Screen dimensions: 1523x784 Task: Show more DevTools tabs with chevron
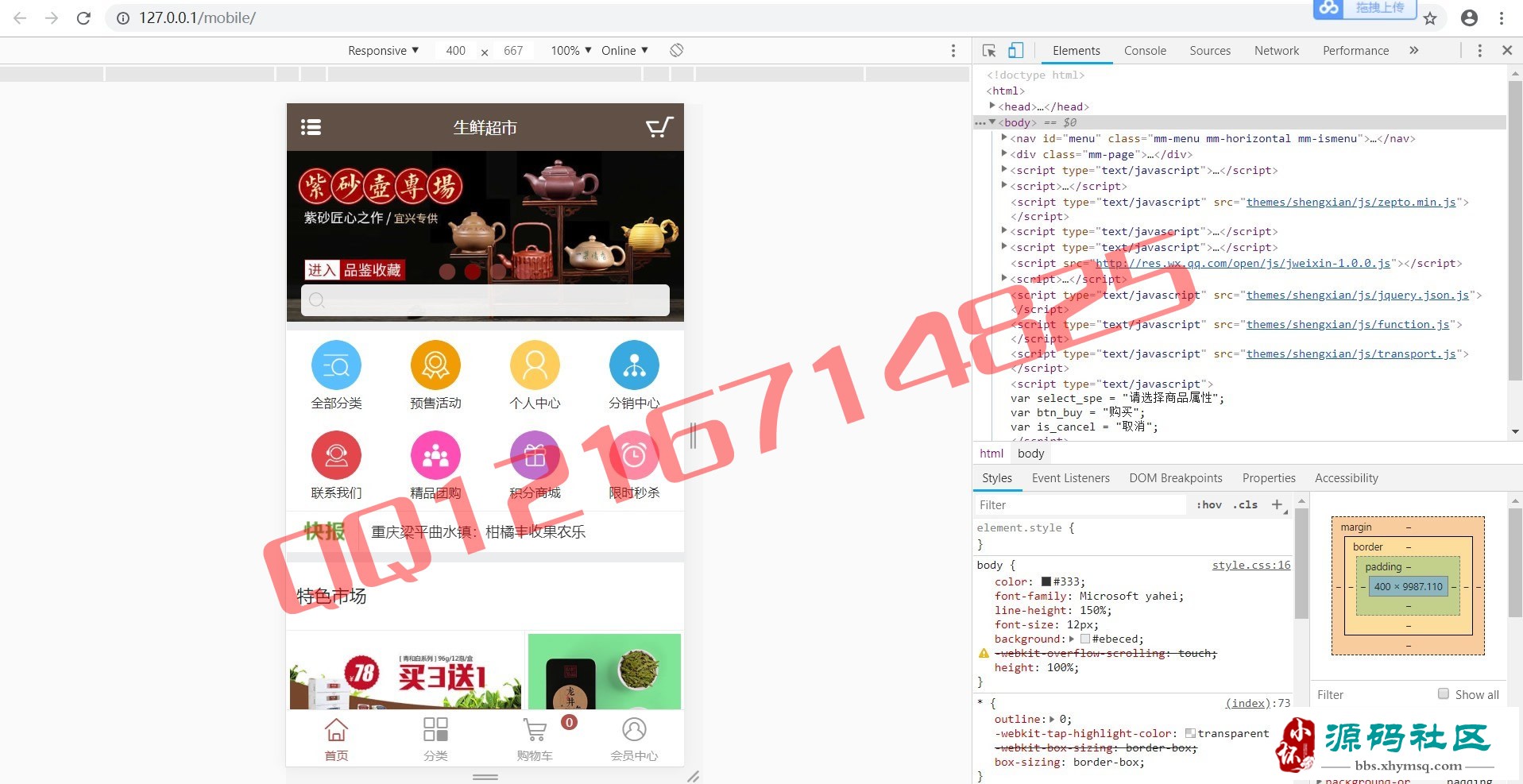(1413, 50)
